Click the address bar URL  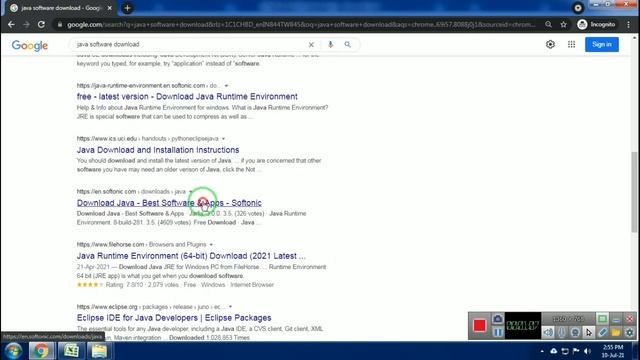tap(301, 24)
